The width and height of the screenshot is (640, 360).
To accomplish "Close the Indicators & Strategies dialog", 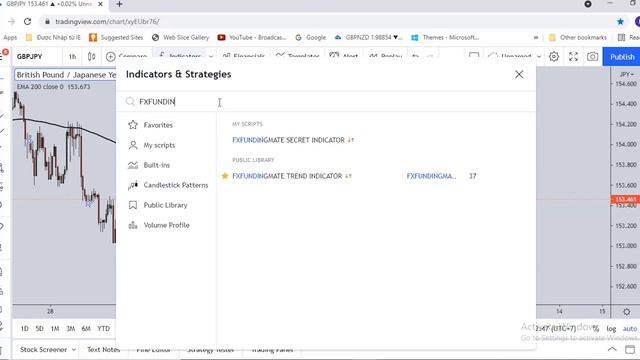I will [x=519, y=74].
